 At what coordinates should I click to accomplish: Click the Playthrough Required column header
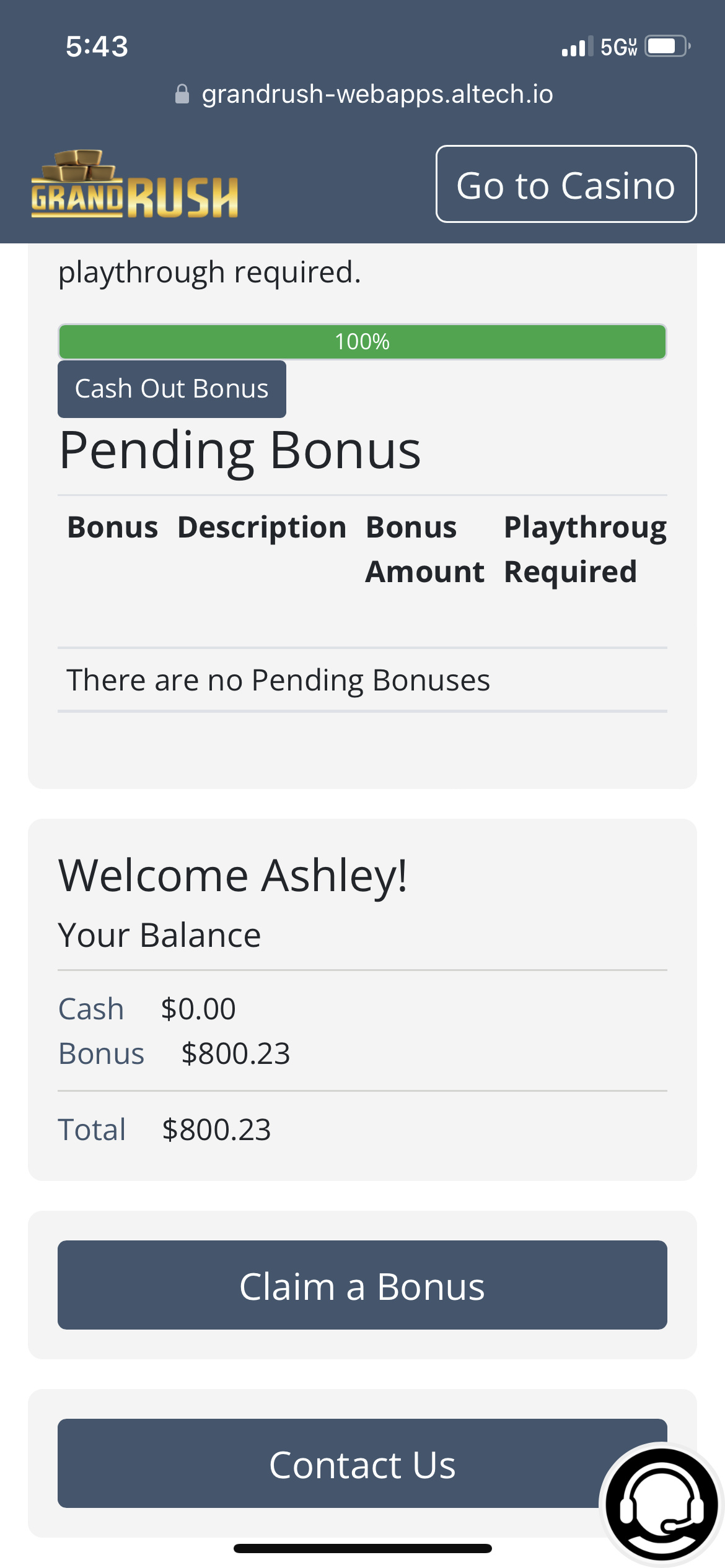pyautogui.click(x=584, y=549)
